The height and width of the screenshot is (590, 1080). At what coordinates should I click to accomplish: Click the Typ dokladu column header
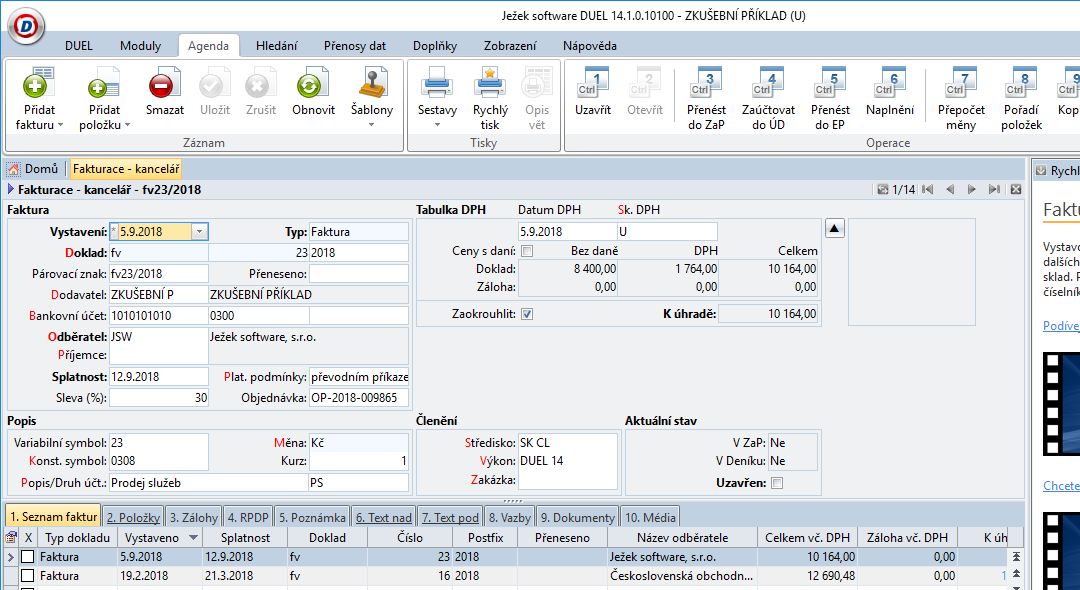tap(77, 538)
